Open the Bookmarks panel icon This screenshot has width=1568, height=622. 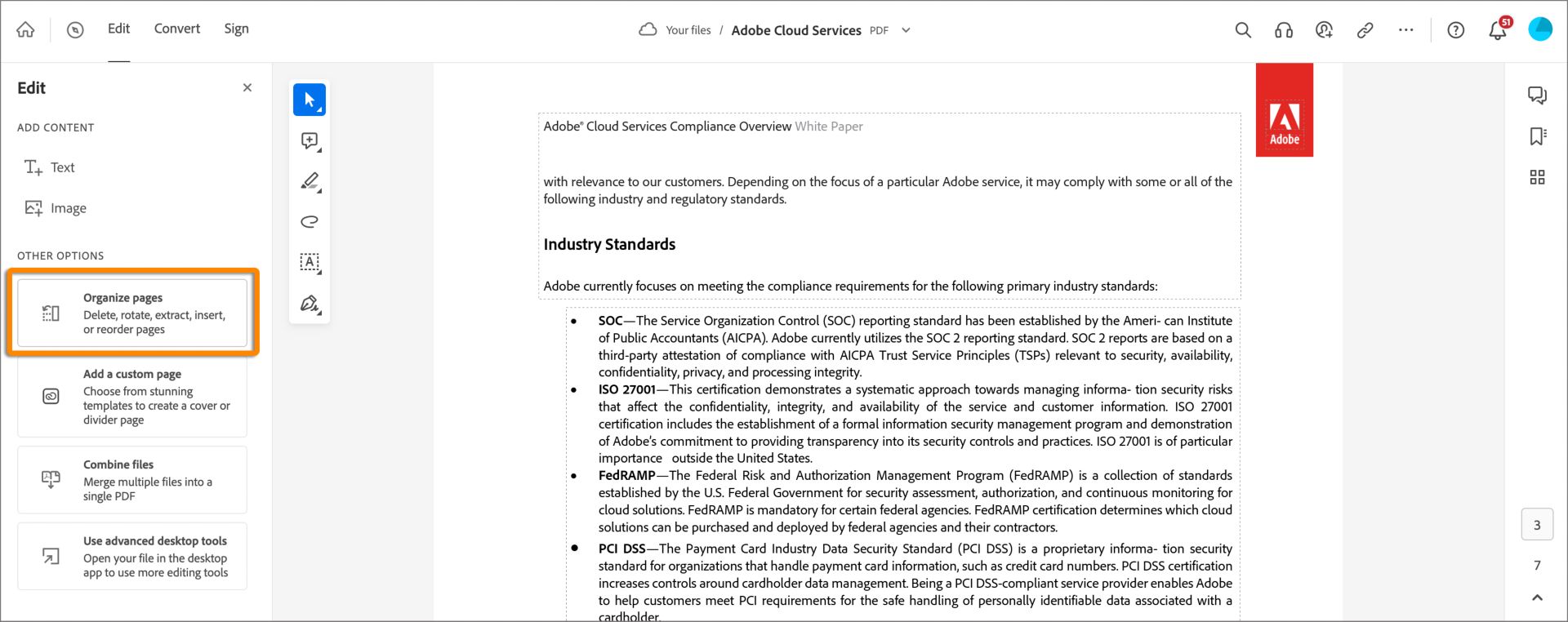click(x=1537, y=136)
